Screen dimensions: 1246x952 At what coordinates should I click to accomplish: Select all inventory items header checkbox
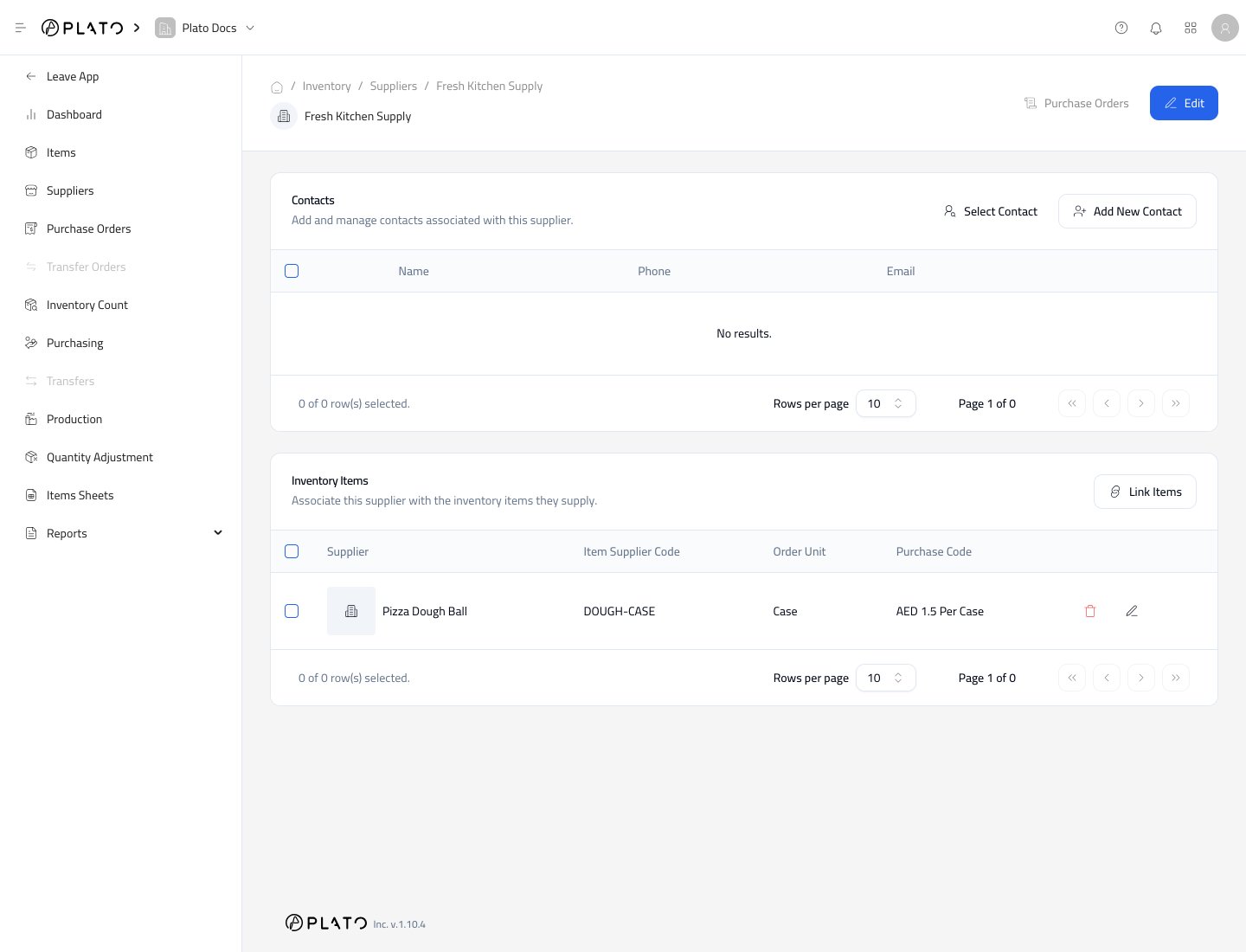(292, 551)
